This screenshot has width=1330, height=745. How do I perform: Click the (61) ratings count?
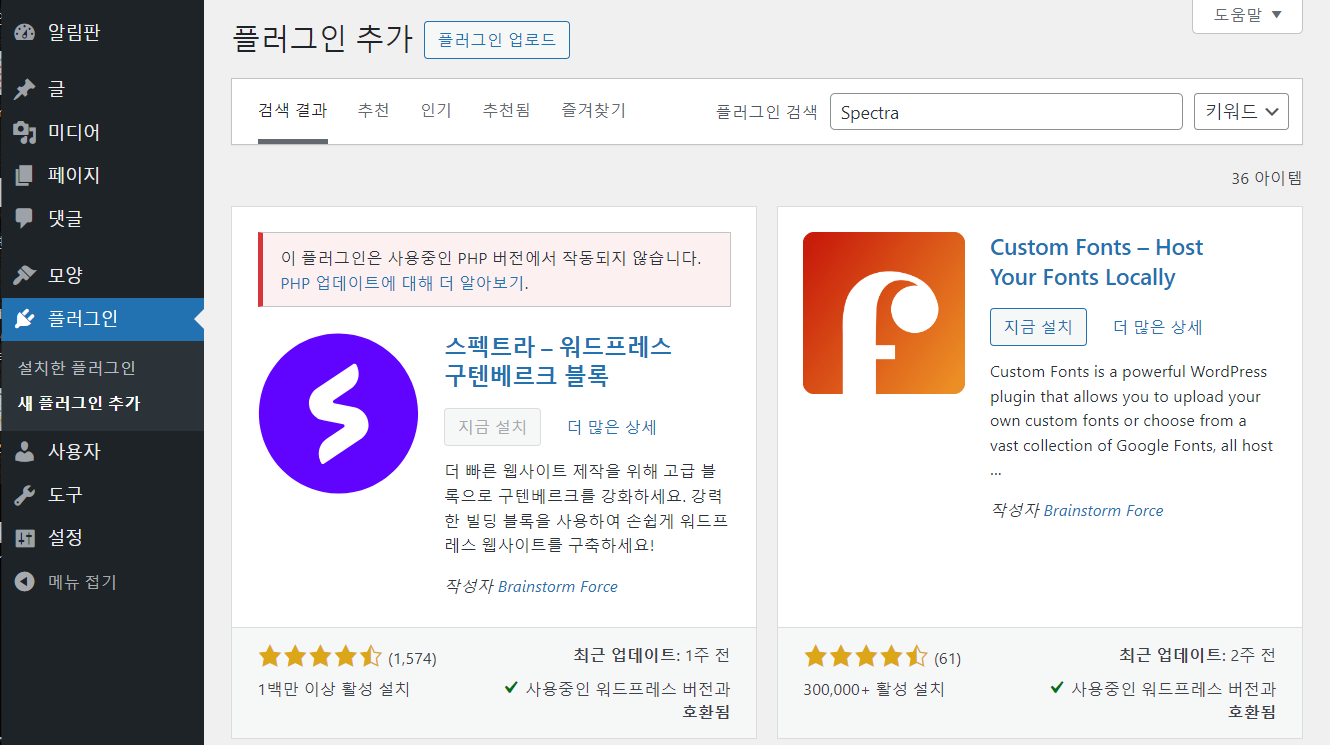[x=947, y=658]
